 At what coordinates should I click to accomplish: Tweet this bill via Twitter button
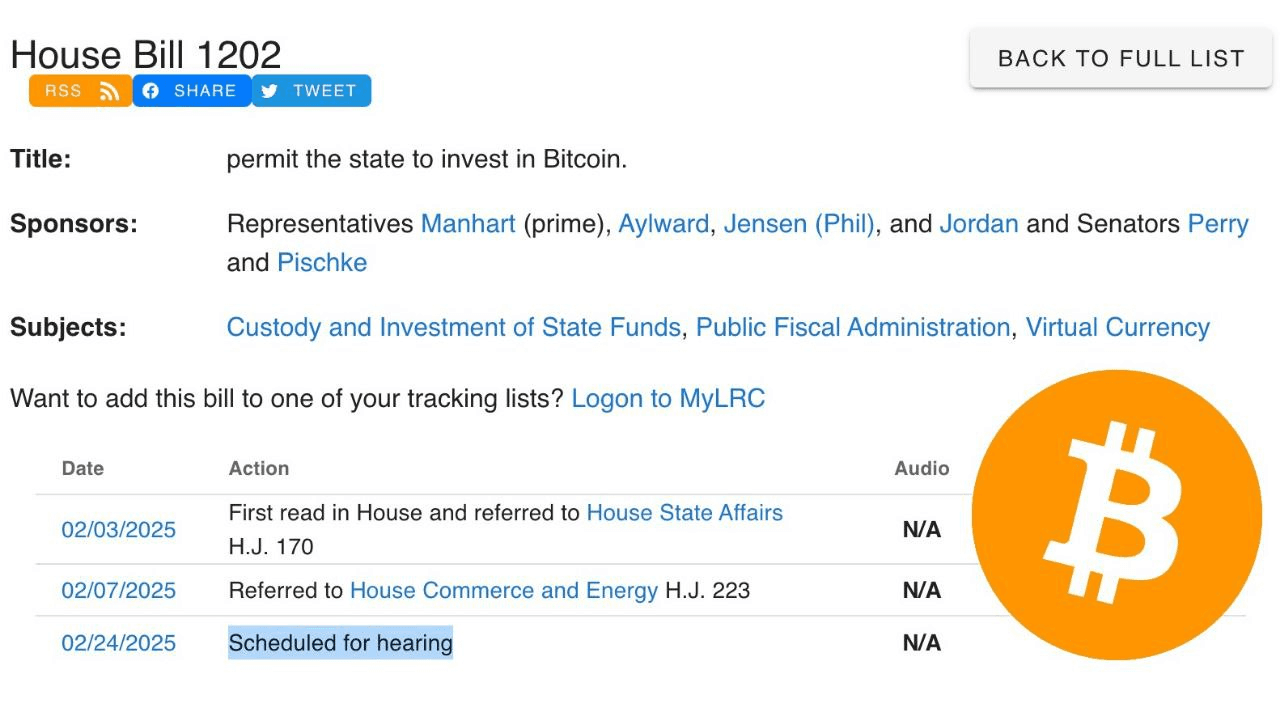pos(311,90)
